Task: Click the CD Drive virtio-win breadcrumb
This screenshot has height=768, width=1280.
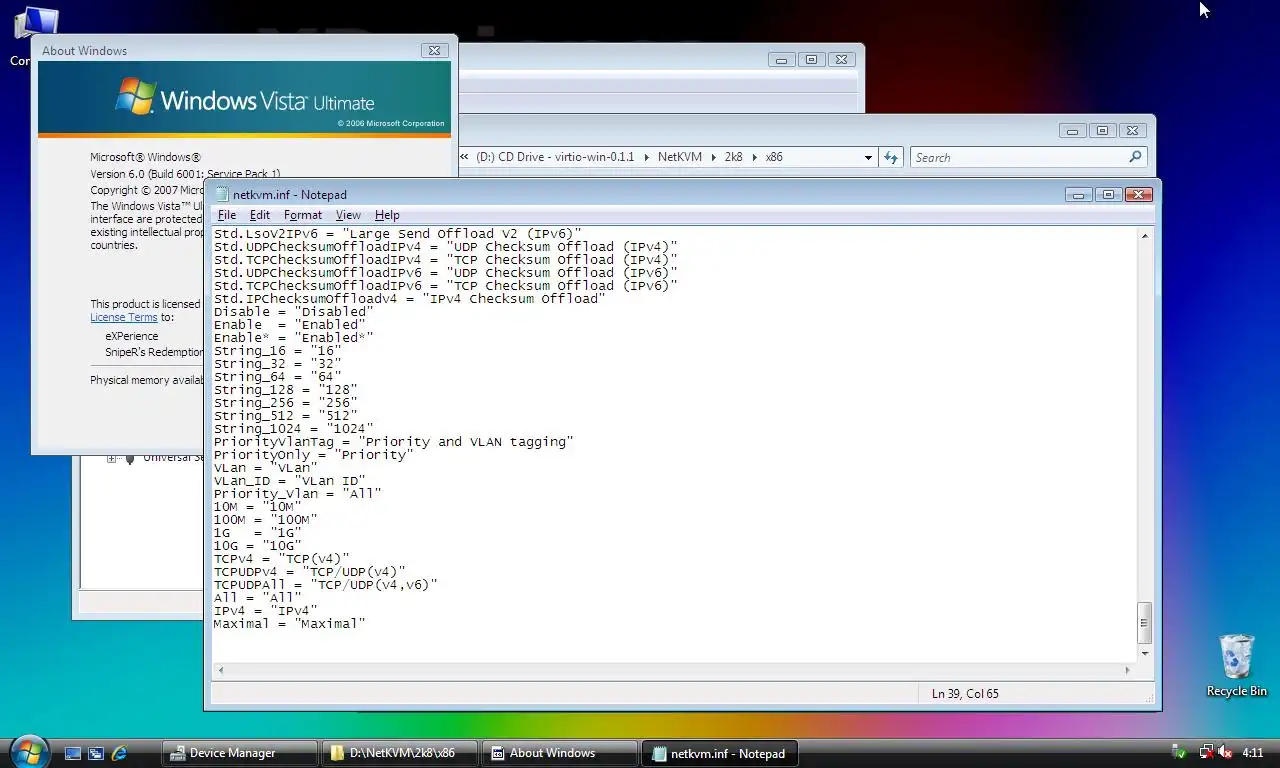Action: tap(555, 157)
